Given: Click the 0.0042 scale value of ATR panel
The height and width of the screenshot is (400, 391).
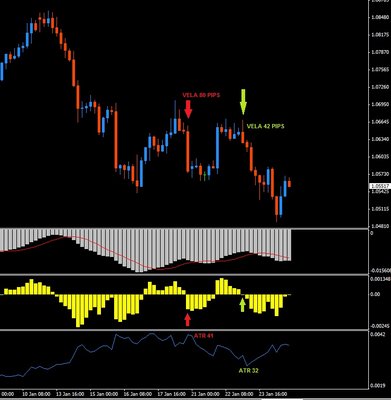Looking at the screenshot, I should click(x=377, y=334).
